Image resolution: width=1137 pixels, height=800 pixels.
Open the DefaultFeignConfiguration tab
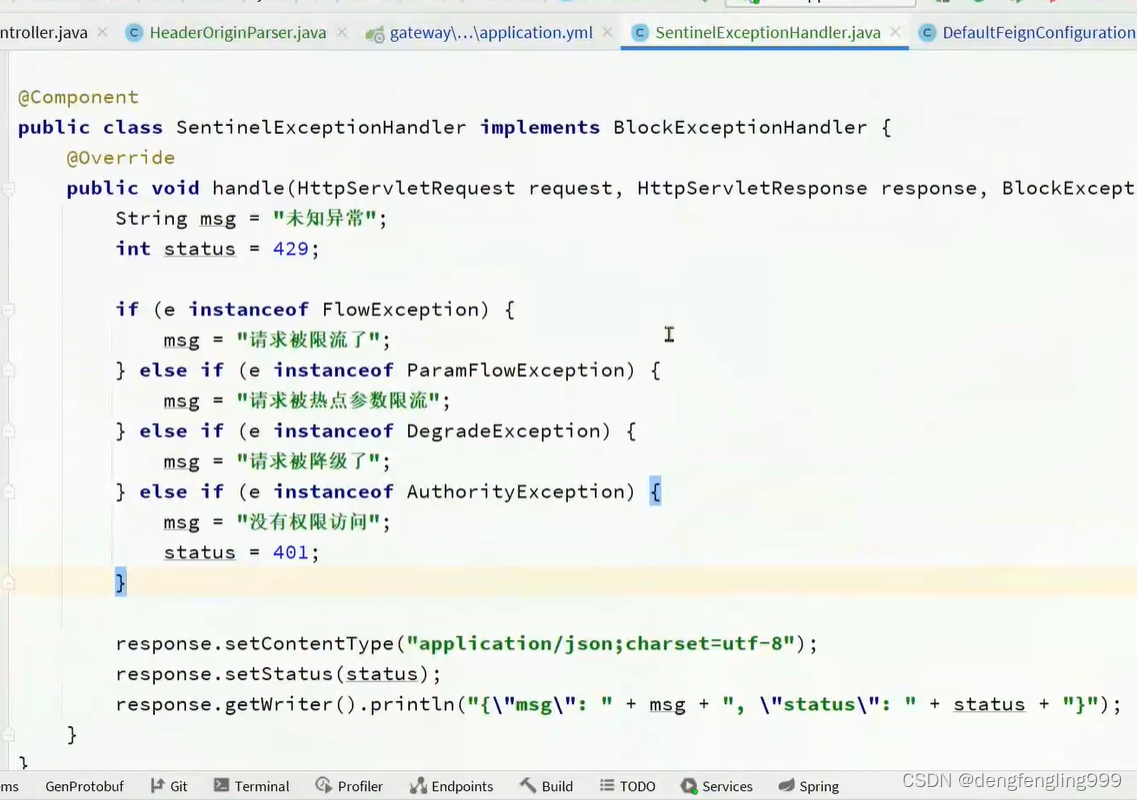[x=1038, y=33]
